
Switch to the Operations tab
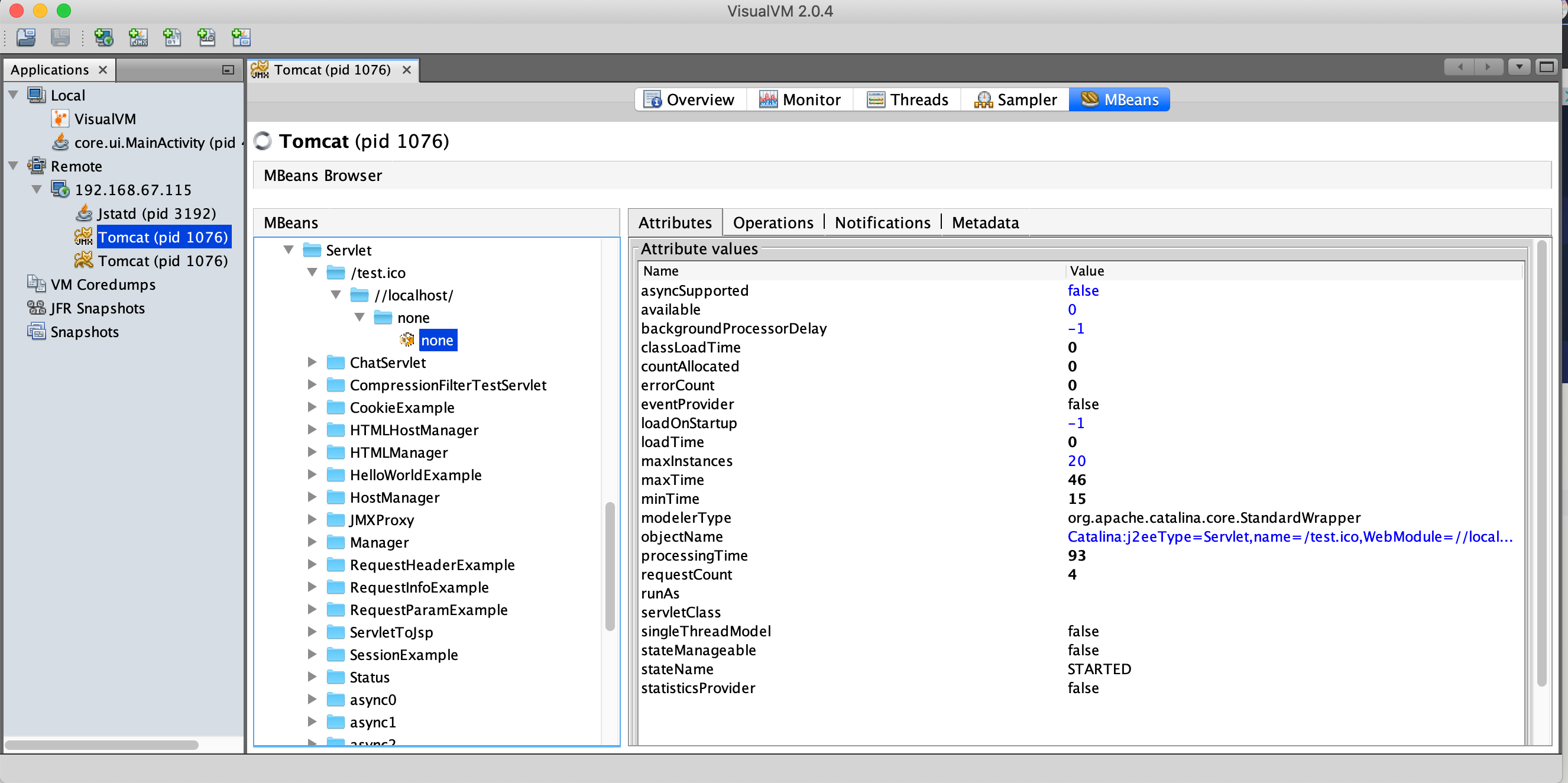tap(773, 223)
